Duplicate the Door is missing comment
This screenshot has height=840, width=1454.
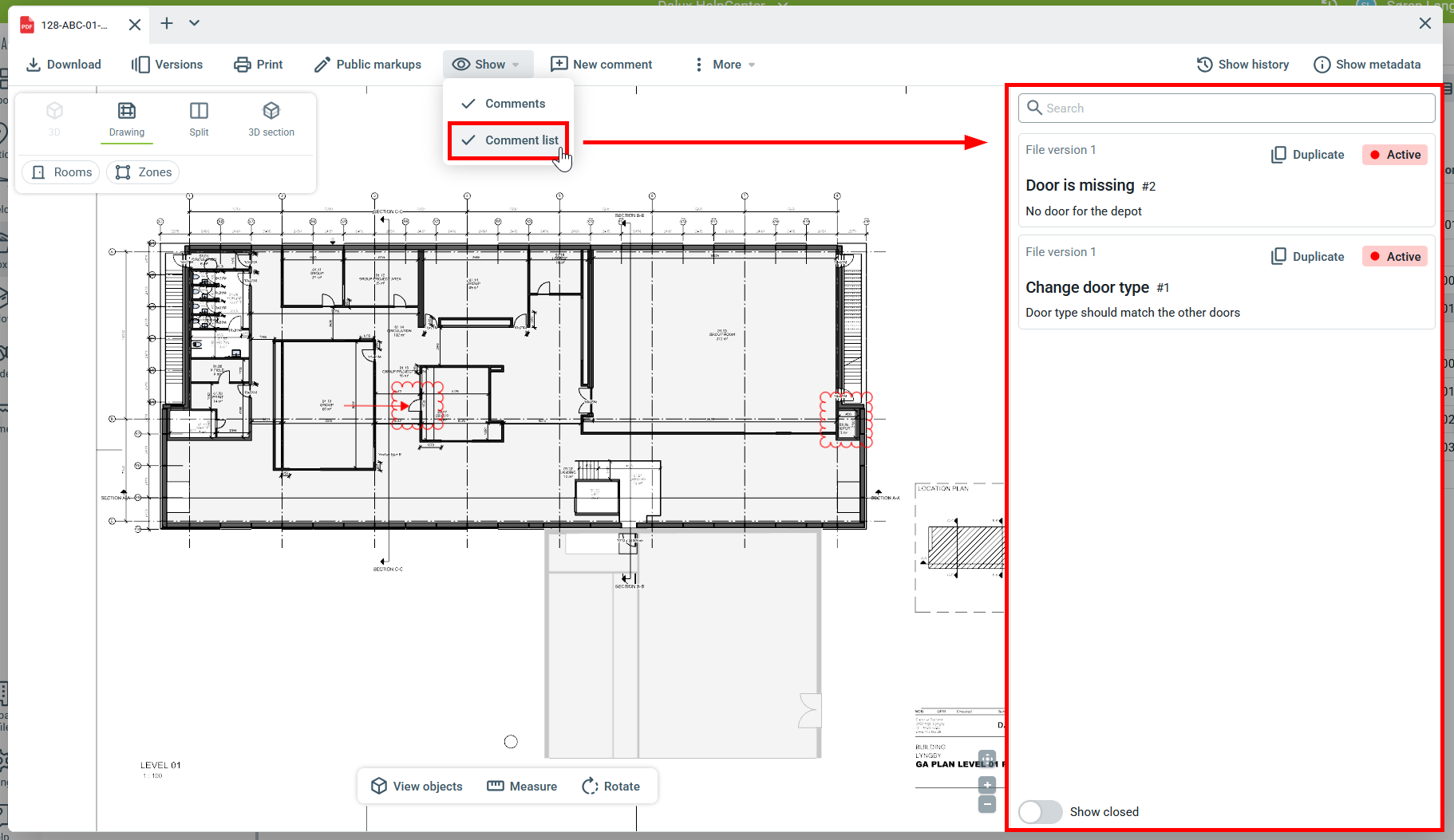pos(1307,155)
